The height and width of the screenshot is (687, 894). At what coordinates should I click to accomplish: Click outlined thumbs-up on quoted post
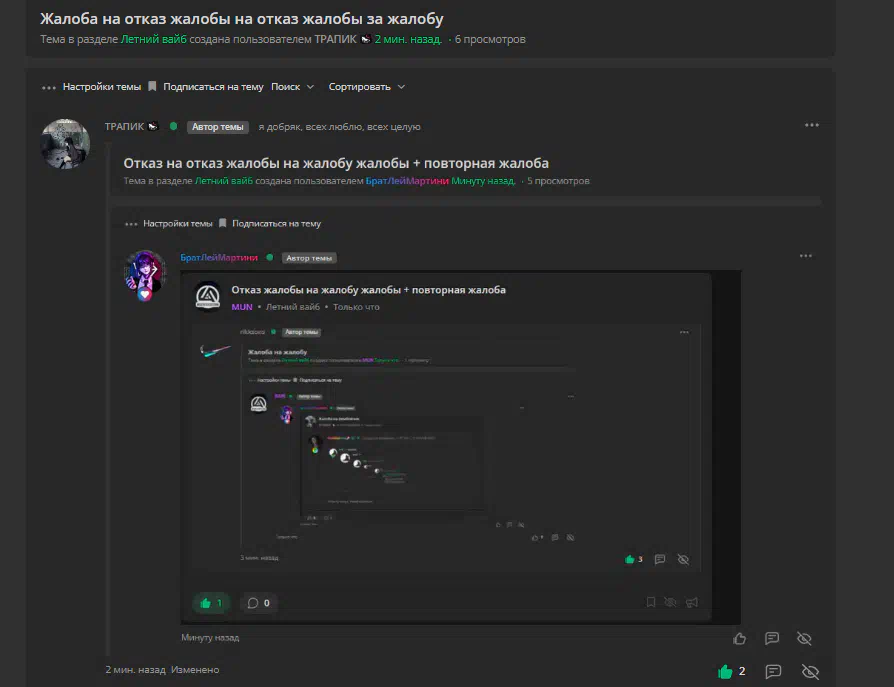(739, 639)
